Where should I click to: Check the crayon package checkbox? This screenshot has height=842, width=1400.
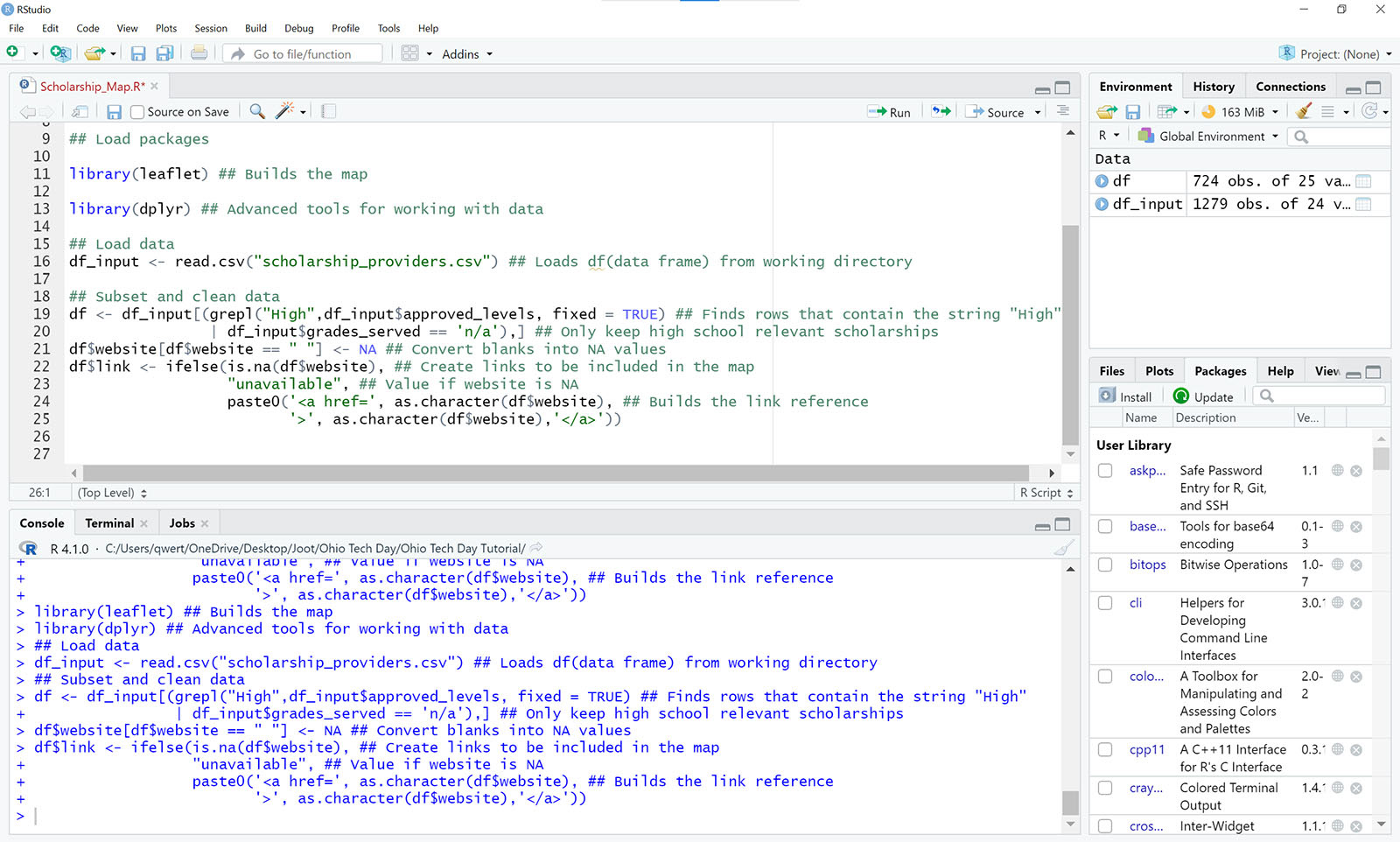click(x=1105, y=789)
